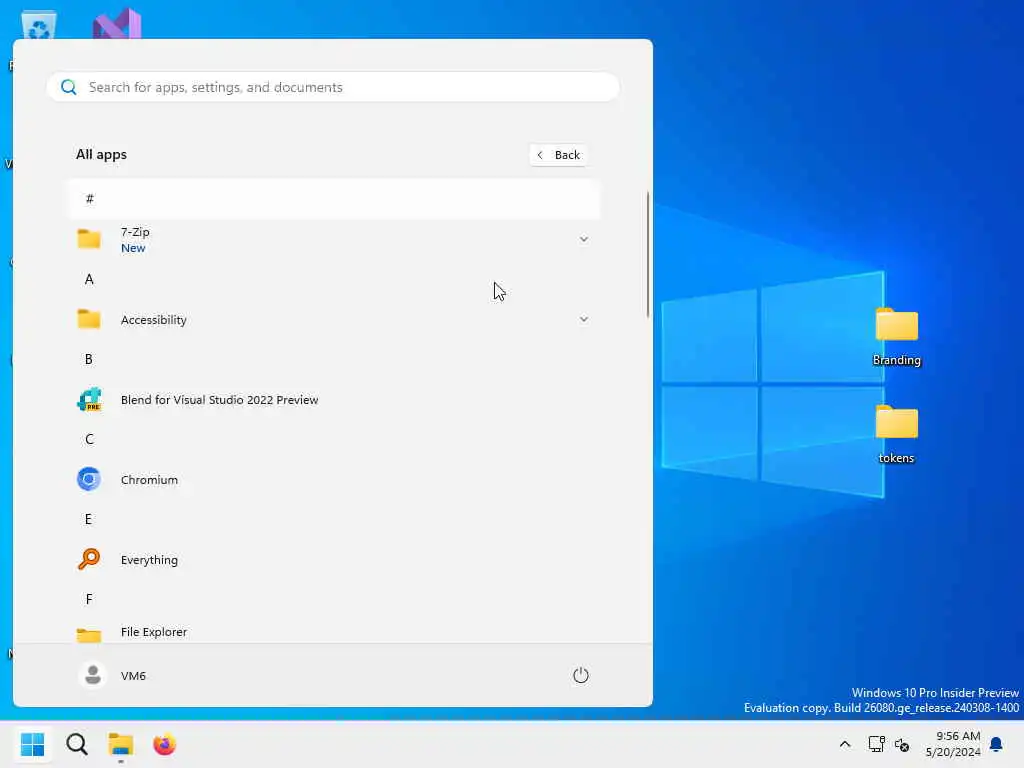Click the Start menu search field
1024x768 pixels.
[332, 87]
